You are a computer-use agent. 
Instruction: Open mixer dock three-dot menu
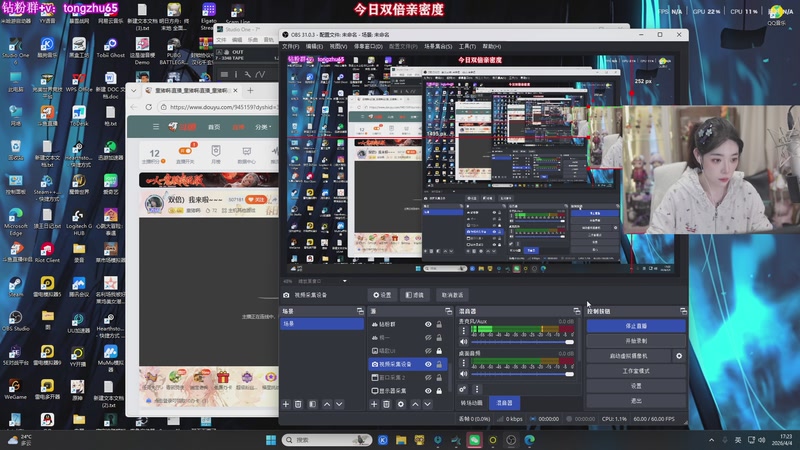[477, 389]
